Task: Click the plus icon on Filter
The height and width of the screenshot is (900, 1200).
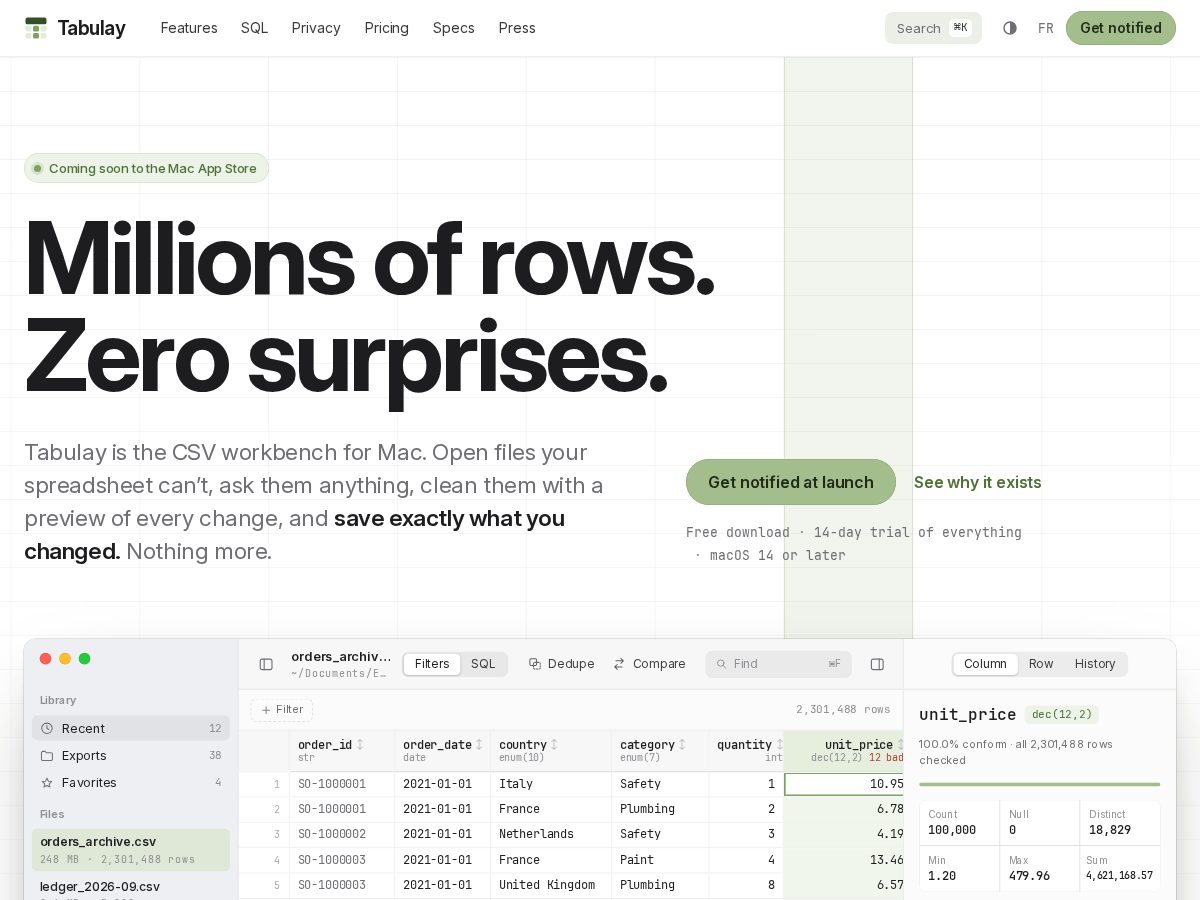Action: (266, 710)
